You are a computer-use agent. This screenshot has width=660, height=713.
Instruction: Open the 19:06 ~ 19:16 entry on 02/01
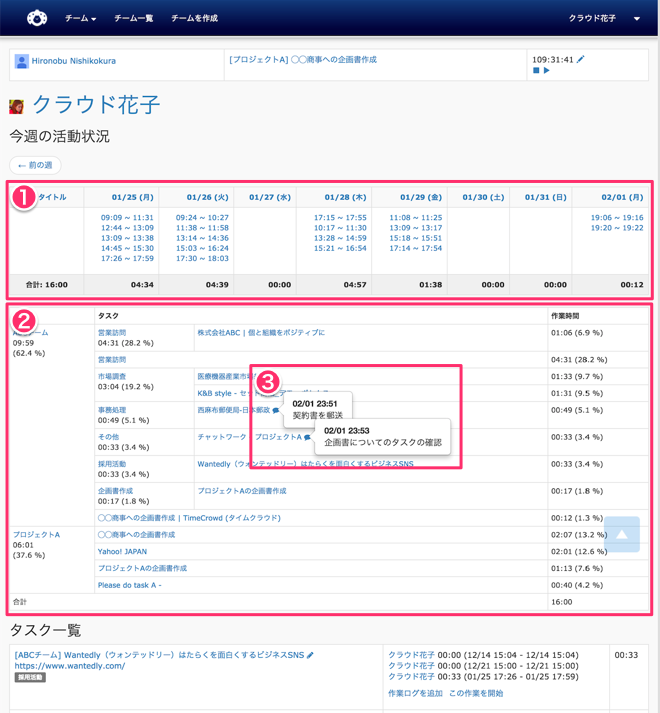617,217
